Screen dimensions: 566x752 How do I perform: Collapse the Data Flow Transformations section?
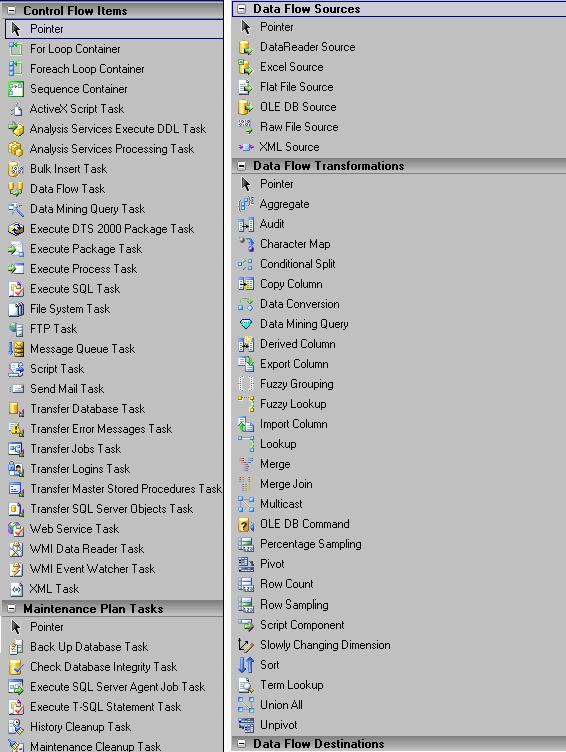(242, 166)
